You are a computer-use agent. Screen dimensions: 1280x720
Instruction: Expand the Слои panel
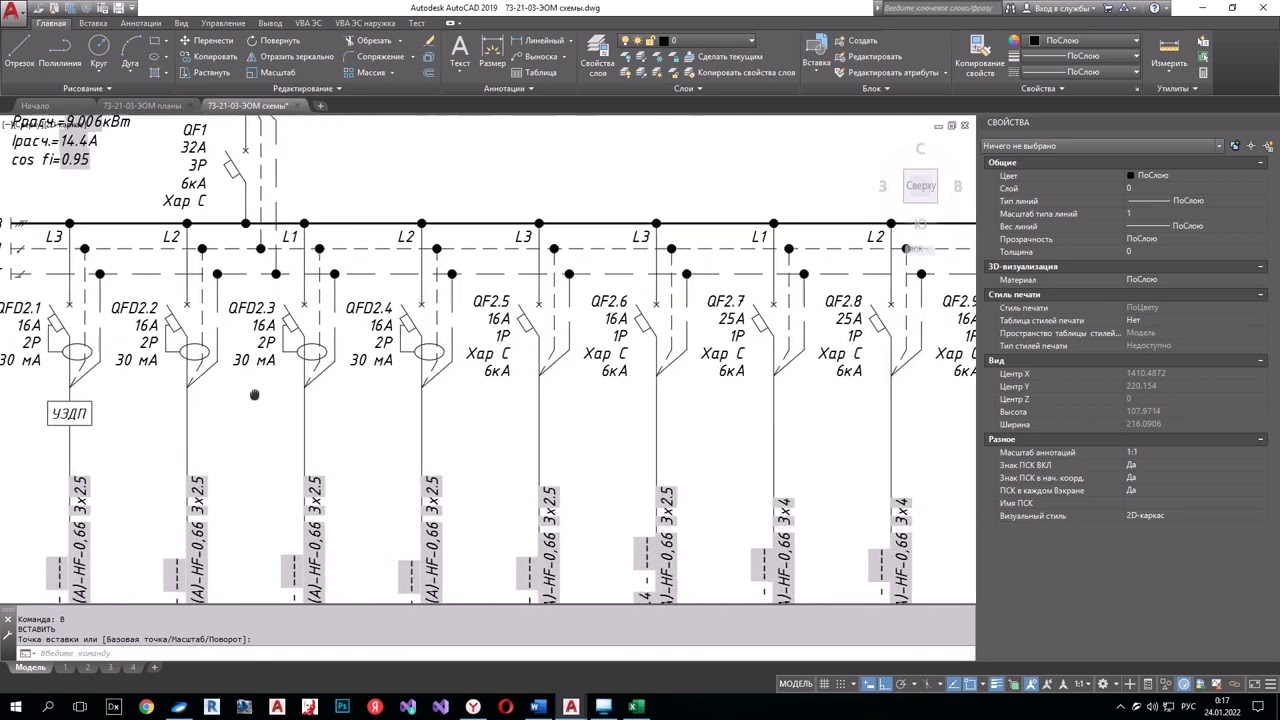687,88
